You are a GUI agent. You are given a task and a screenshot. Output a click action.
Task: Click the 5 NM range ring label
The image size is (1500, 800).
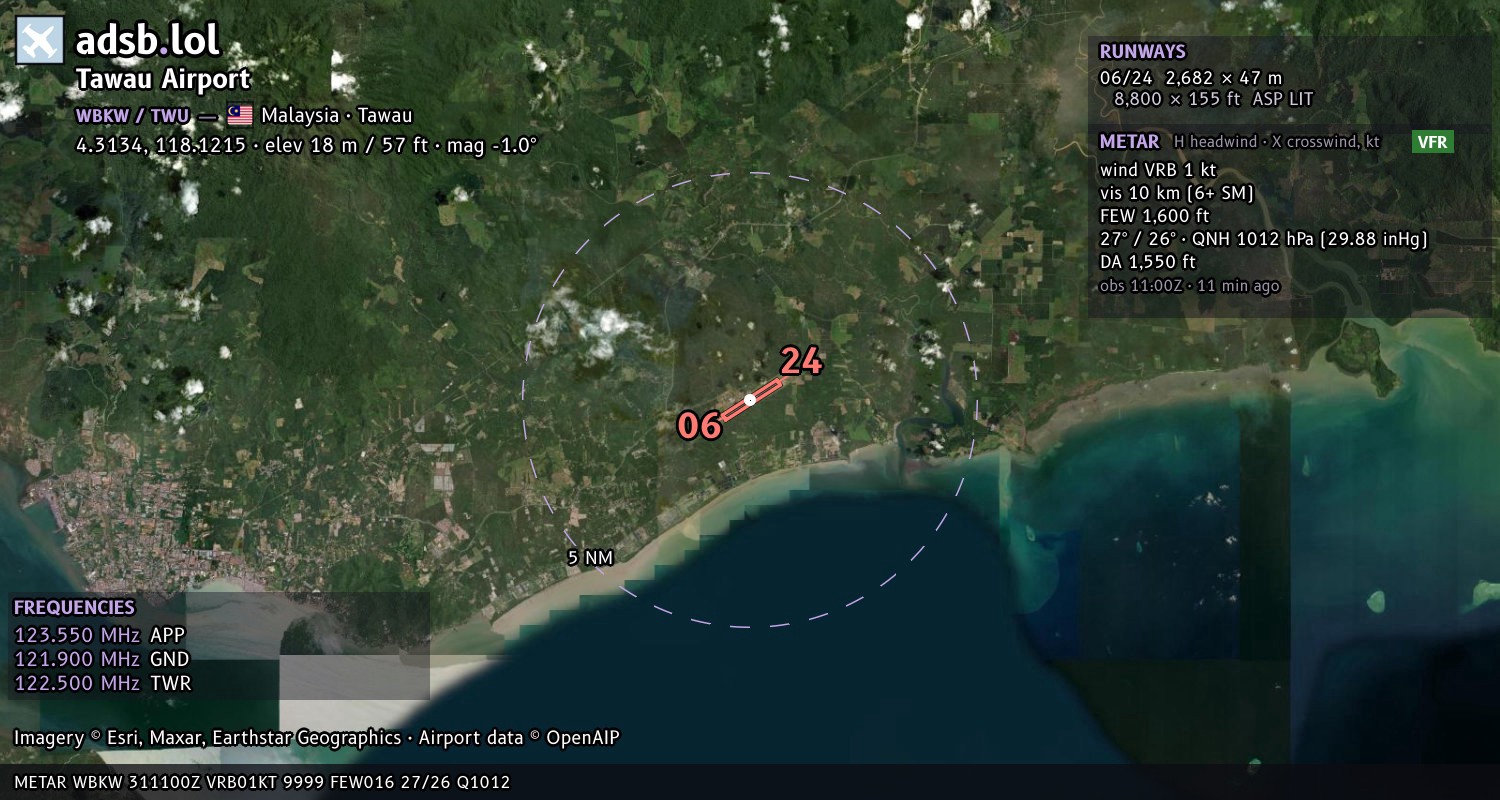(x=590, y=558)
